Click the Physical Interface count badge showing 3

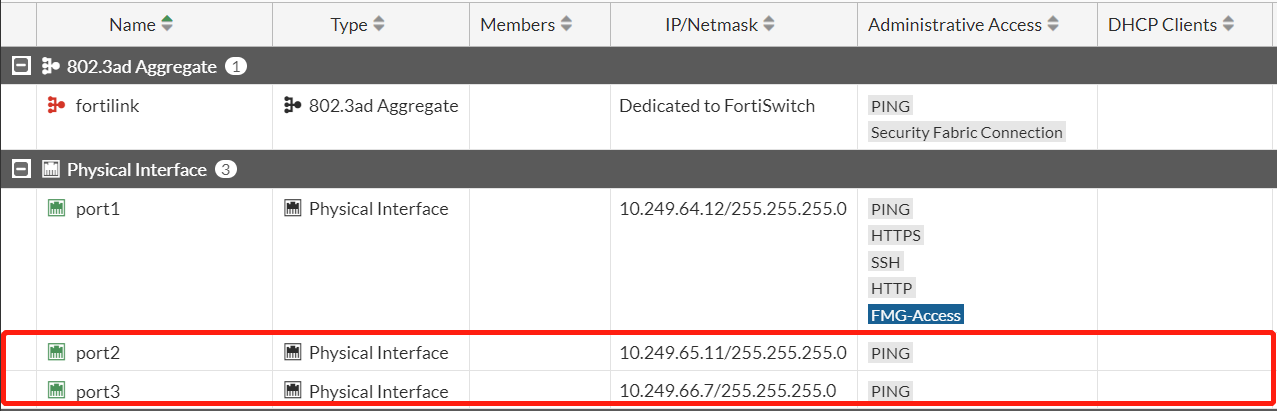[226, 170]
